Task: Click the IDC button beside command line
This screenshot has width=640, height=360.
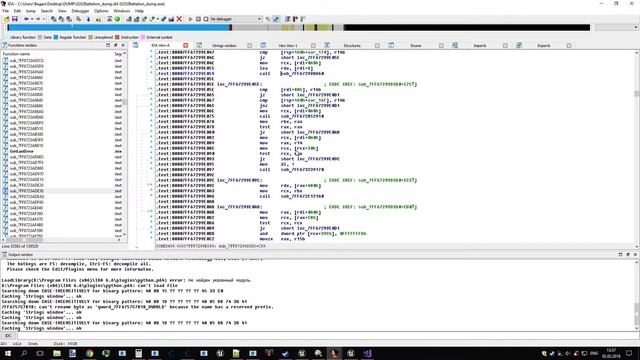Action: click(x=8, y=336)
